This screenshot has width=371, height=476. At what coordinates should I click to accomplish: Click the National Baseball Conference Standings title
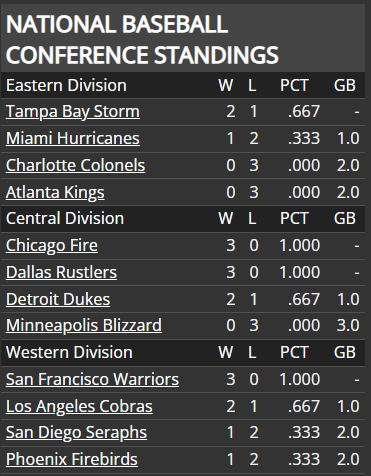pyautogui.click(x=142, y=39)
